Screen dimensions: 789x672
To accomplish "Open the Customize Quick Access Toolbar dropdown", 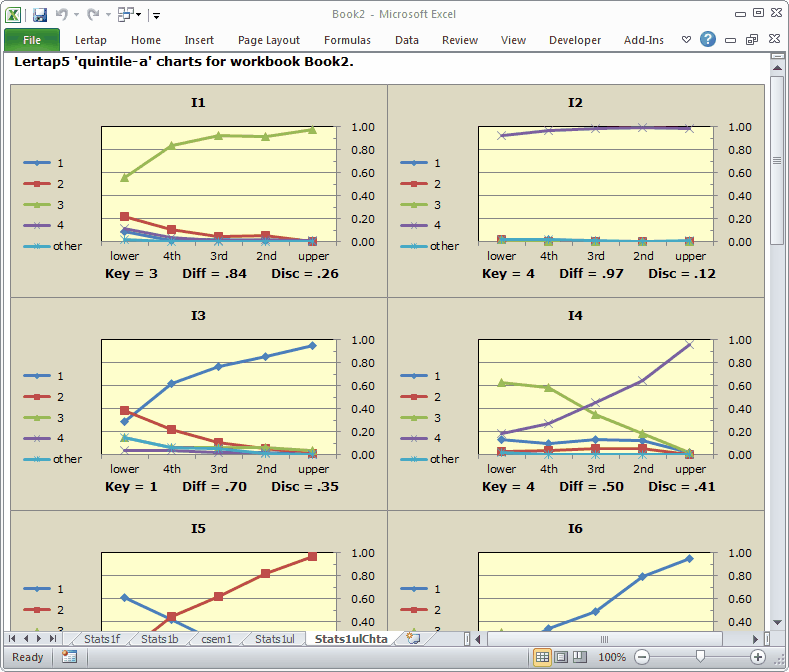I will coord(156,16).
